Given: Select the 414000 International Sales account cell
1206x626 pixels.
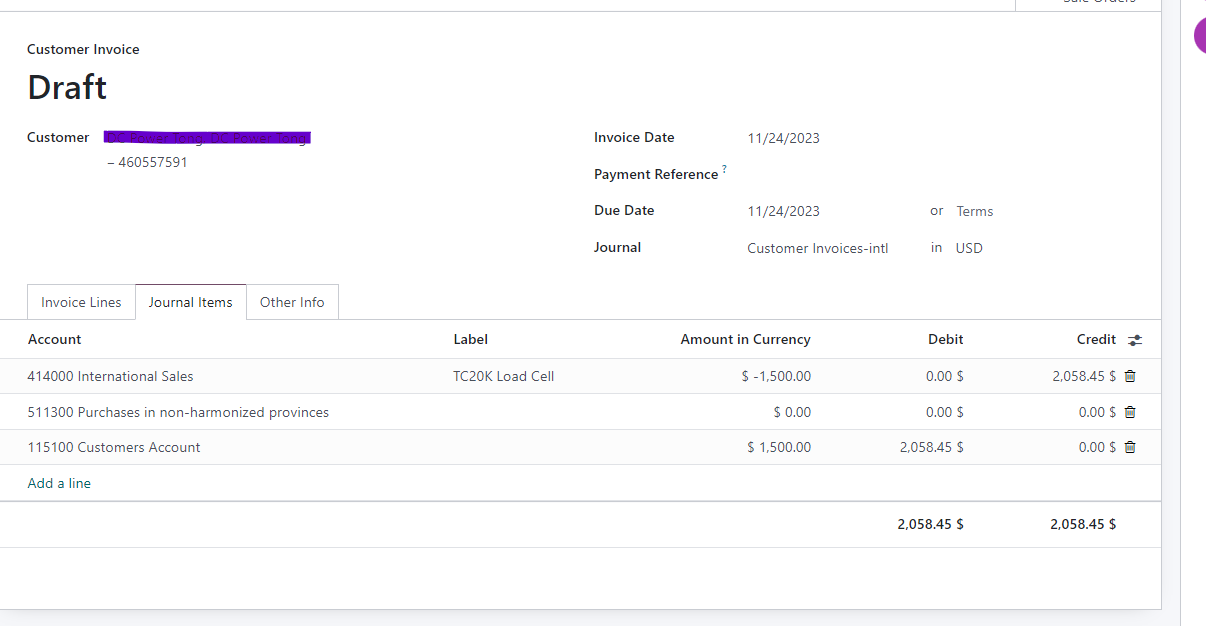Looking at the screenshot, I should point(111,376).
